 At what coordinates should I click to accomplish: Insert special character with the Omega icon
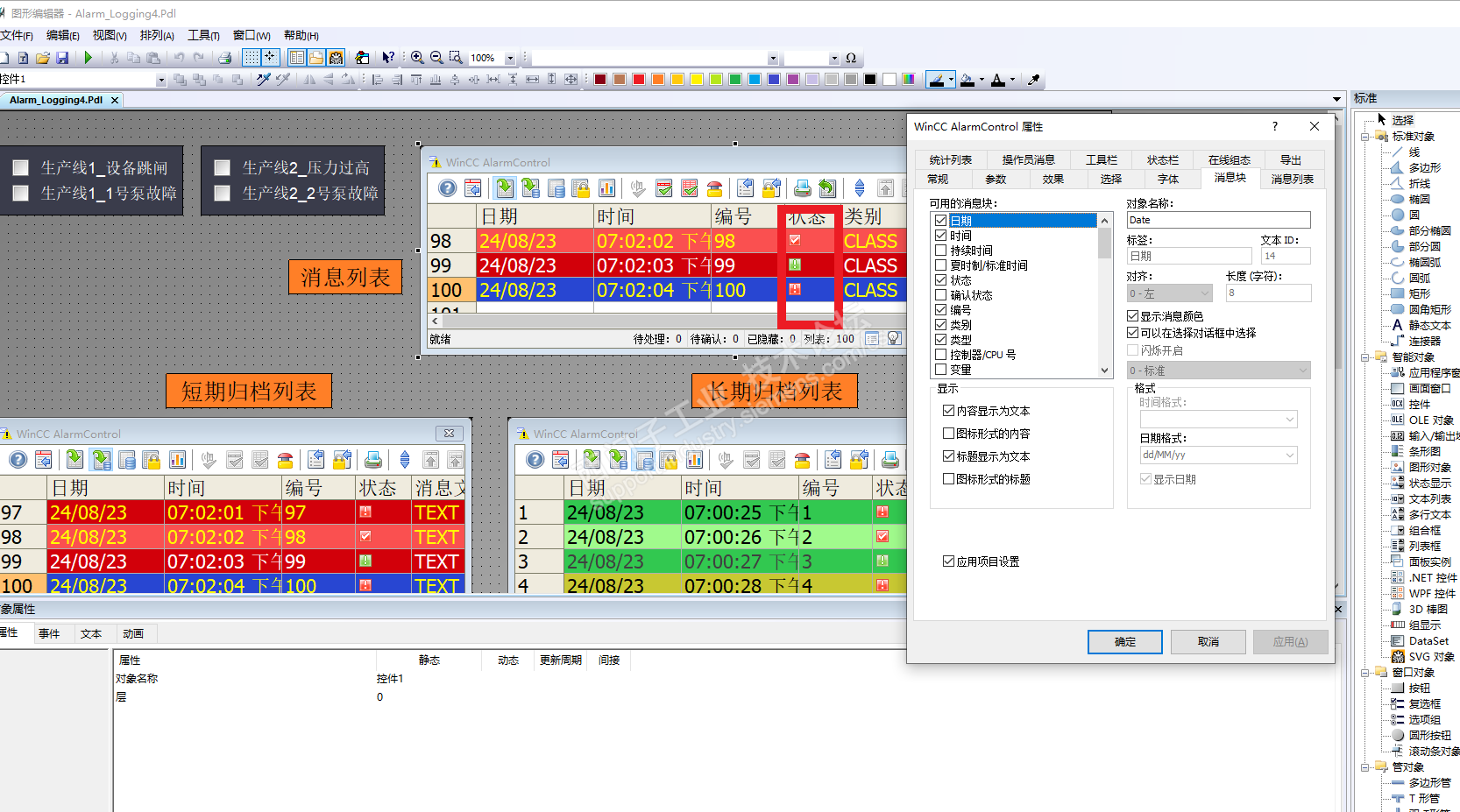pyautogui.click(x=850, y=58)
